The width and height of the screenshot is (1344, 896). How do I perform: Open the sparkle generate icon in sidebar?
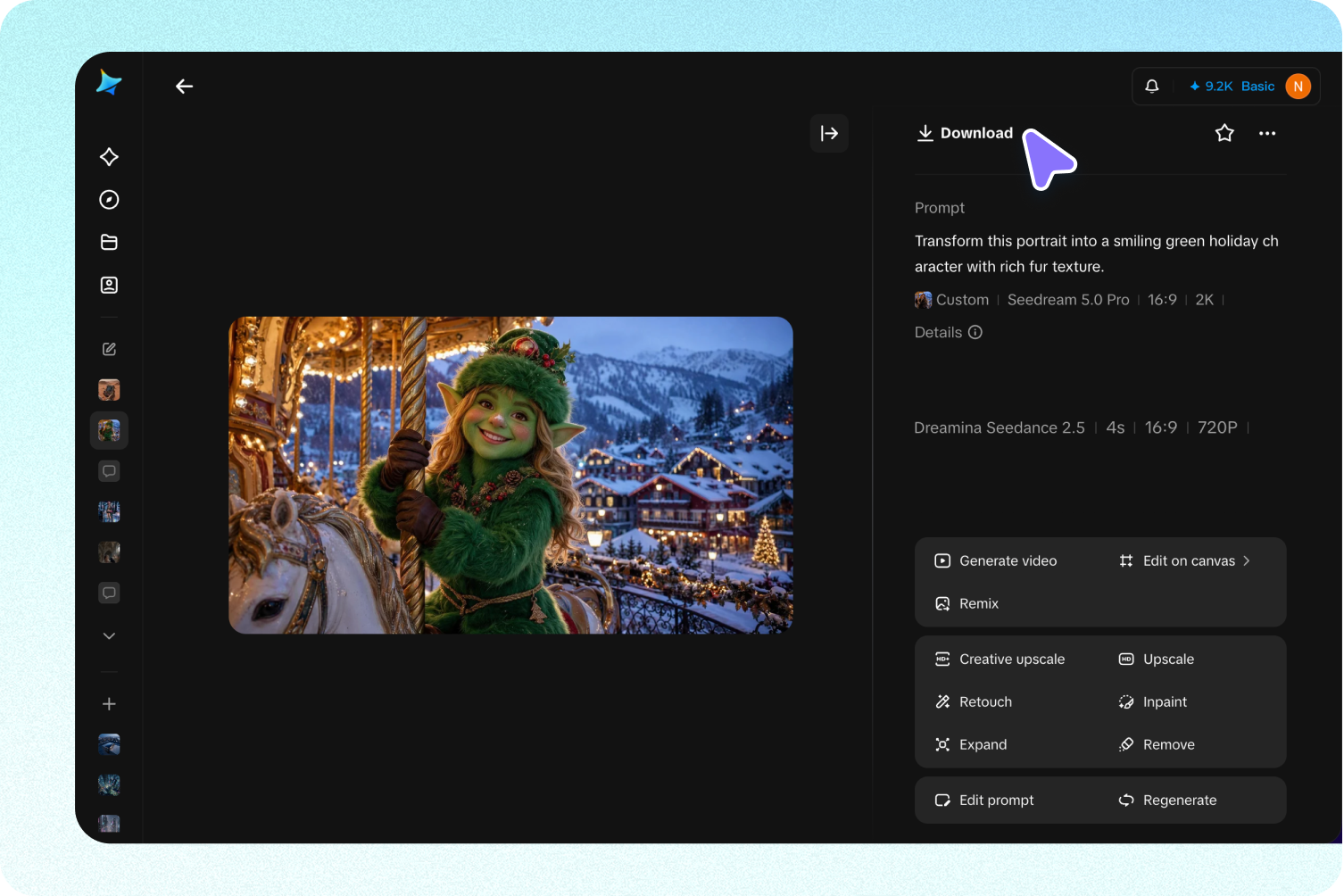[x=109, y=157]
